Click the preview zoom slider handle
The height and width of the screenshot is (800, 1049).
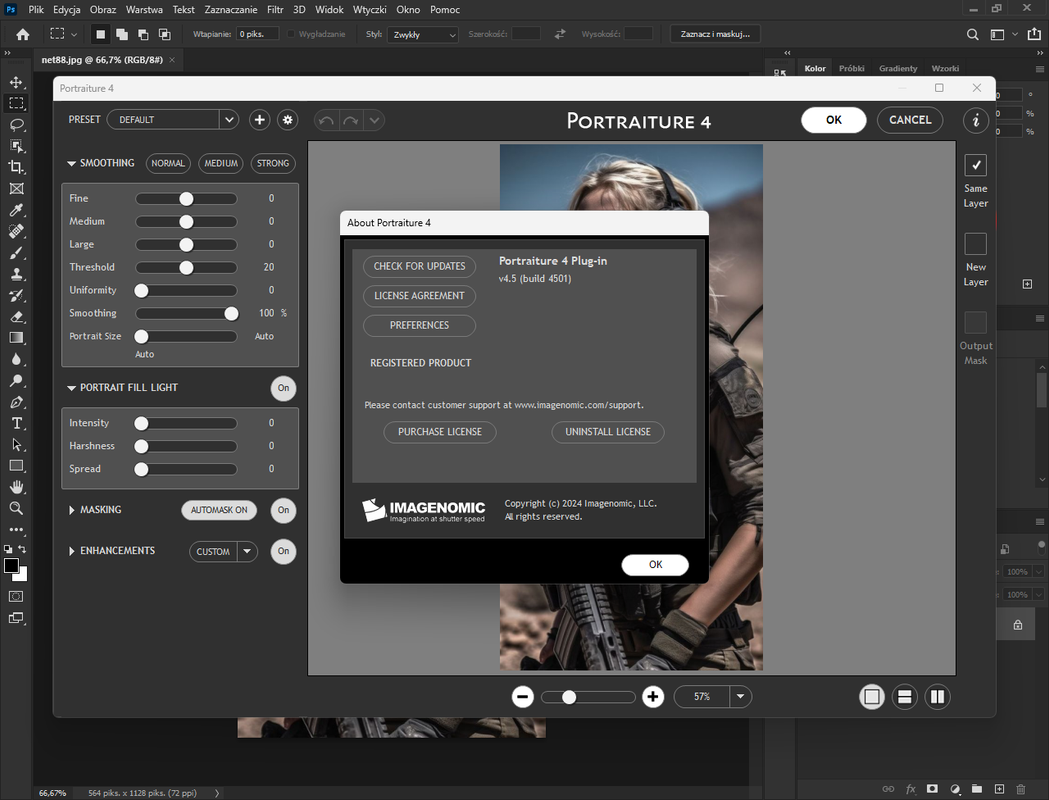point(569,698)
